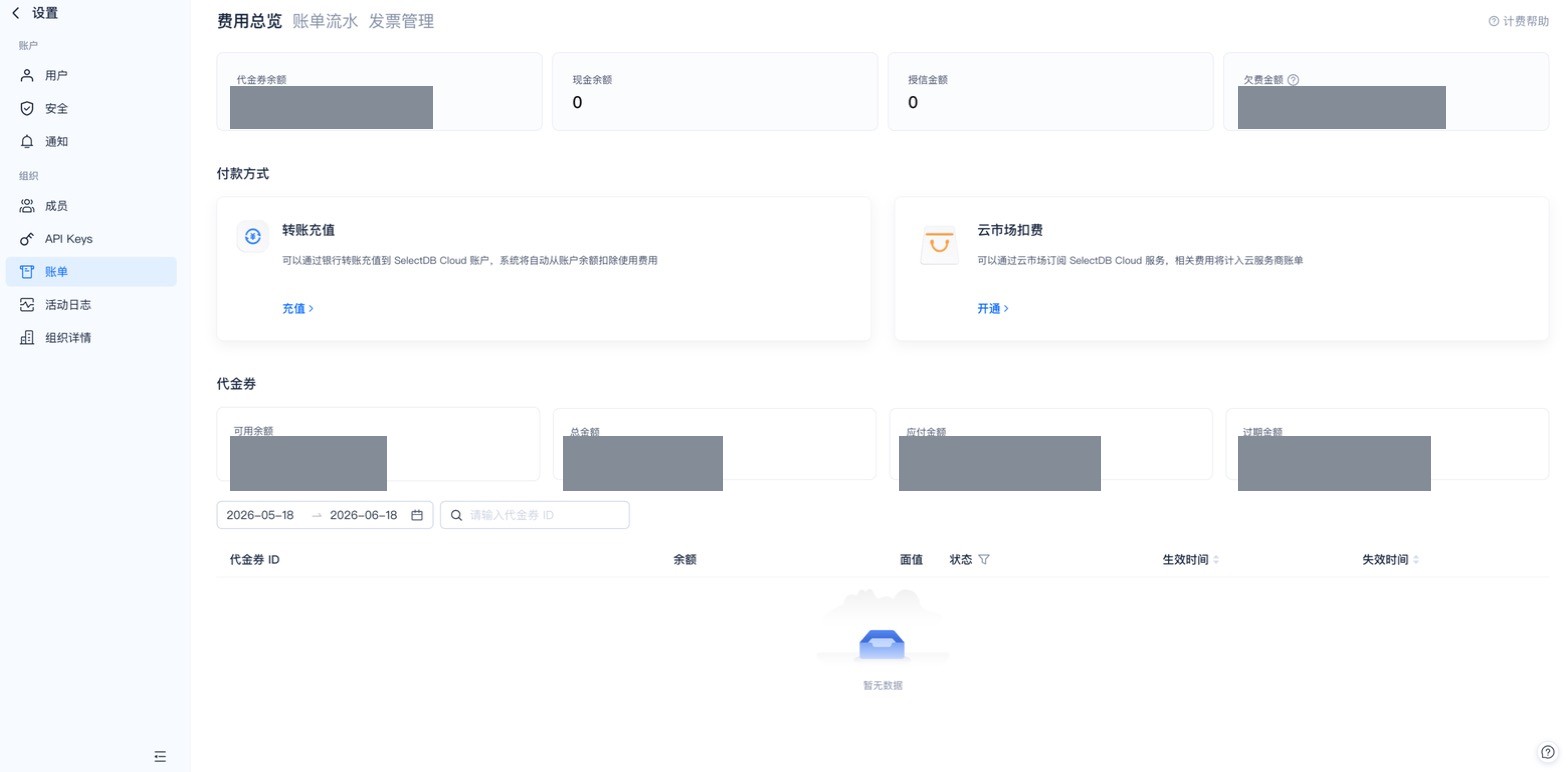Click the 余额 column header

(x=685, y=560)
